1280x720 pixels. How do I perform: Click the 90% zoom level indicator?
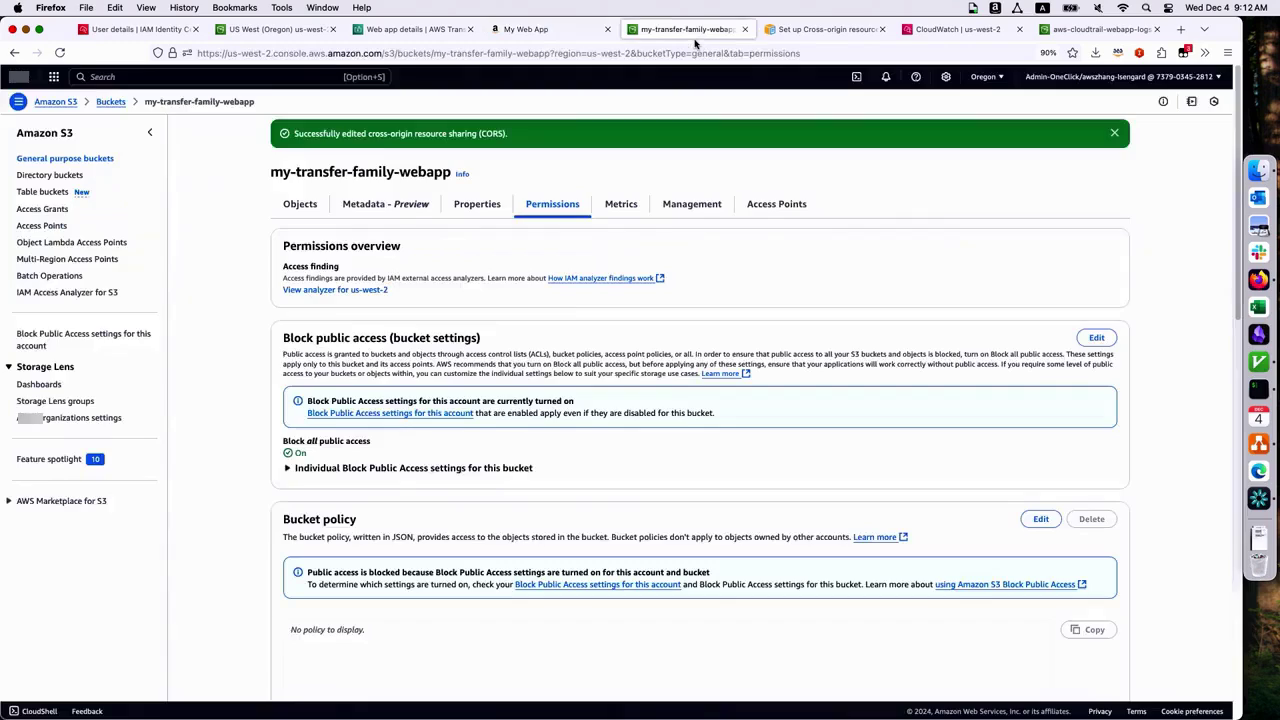pyautogui.click(x=1048, y=53)
